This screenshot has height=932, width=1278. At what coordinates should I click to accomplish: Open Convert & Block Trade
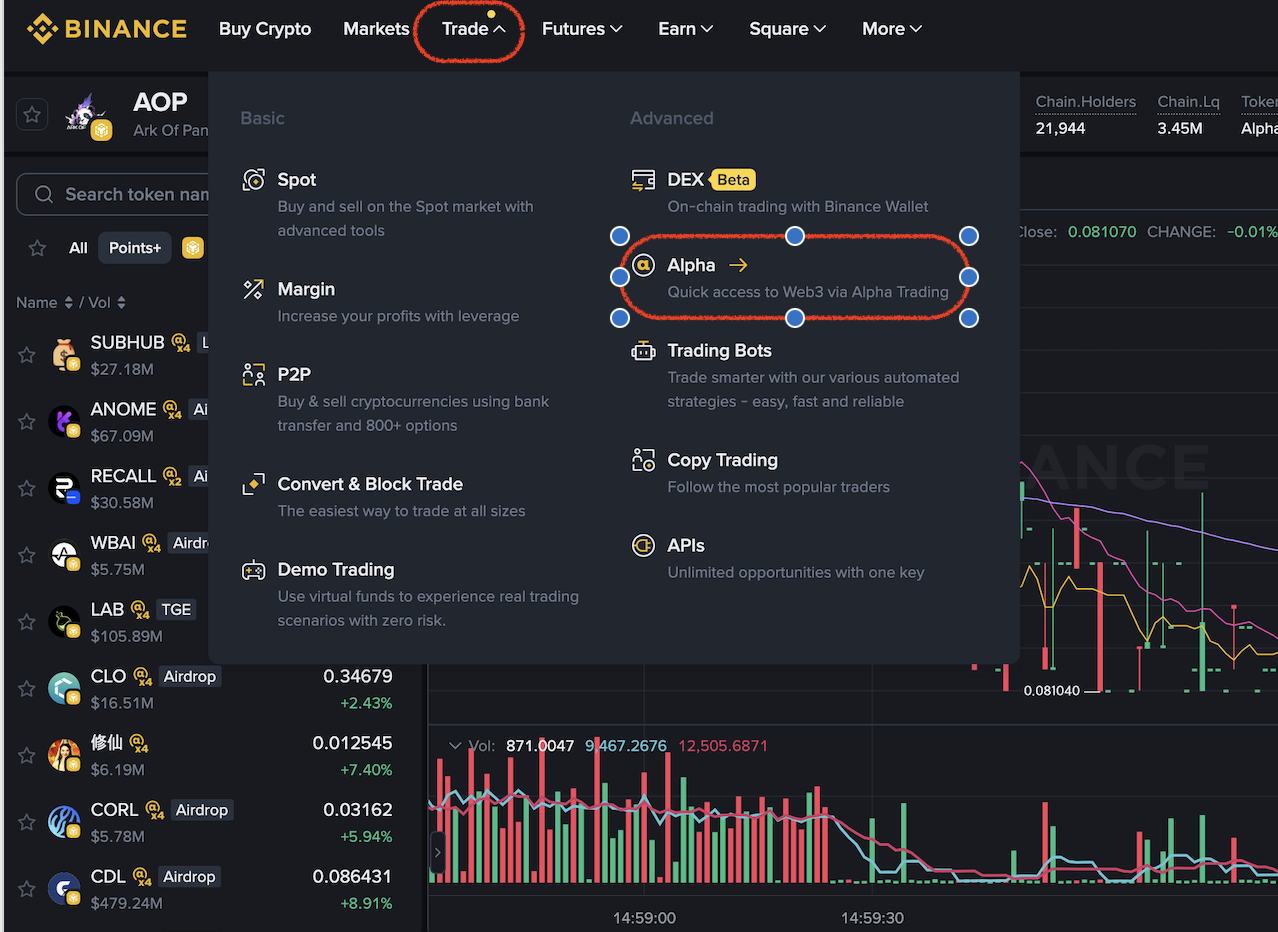[370, 484]
